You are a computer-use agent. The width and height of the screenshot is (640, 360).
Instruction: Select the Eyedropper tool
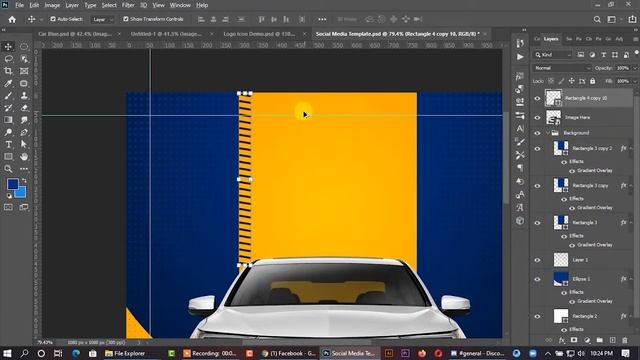[x=8, y=83]
